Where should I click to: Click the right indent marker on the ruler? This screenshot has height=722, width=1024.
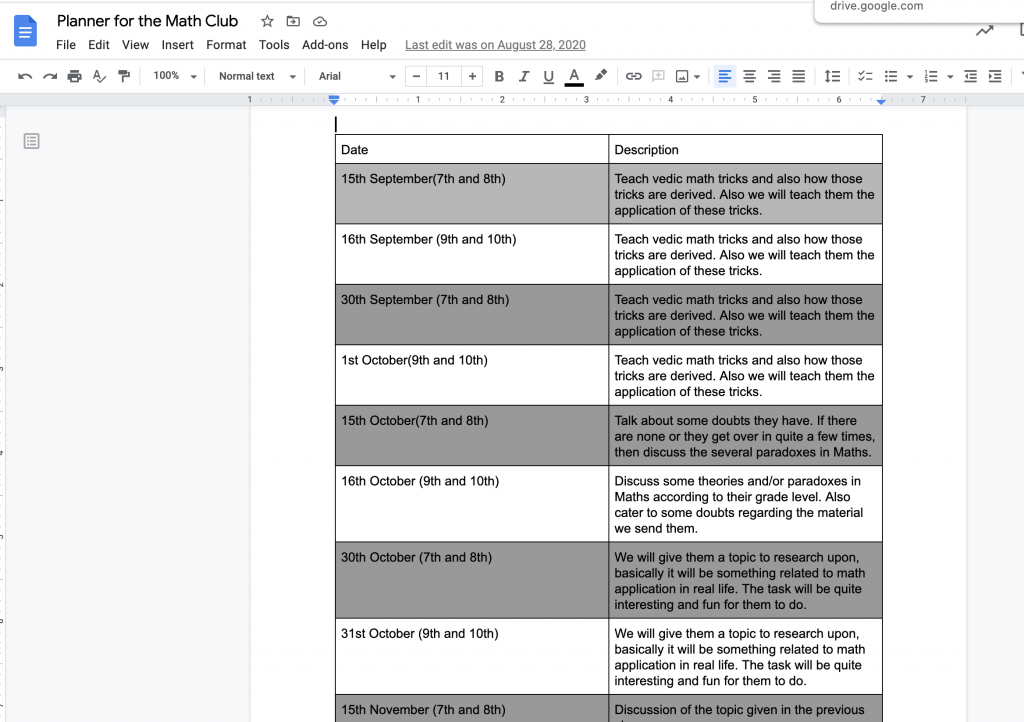click(x=881, y=101)
